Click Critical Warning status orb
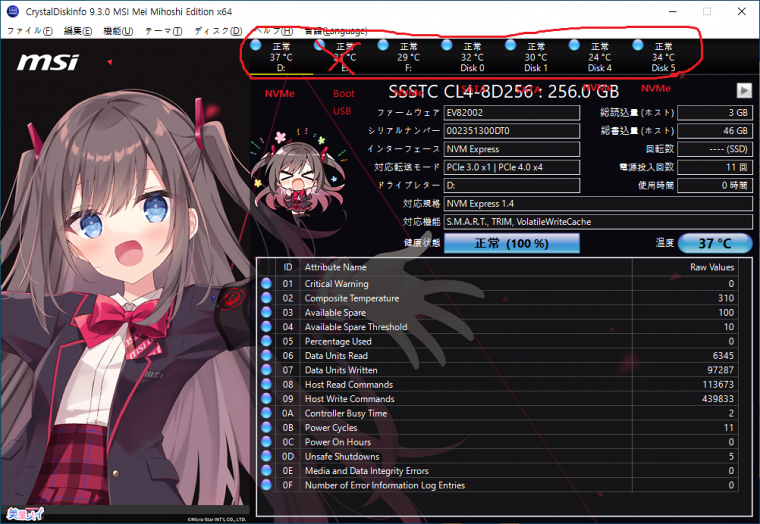This screenshot has height=524, width=760. pos(266,284)
